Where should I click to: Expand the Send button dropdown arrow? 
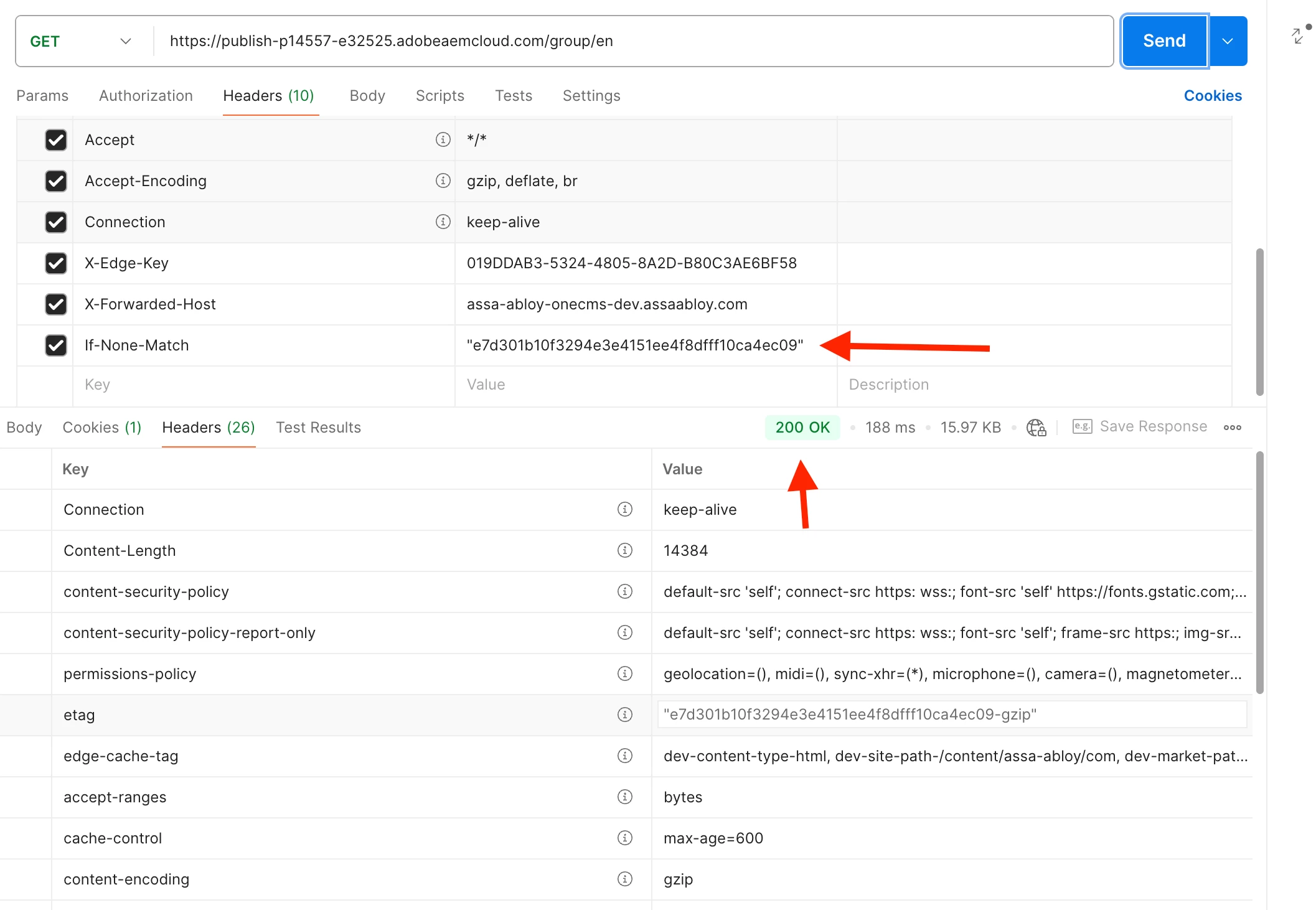1228,41
